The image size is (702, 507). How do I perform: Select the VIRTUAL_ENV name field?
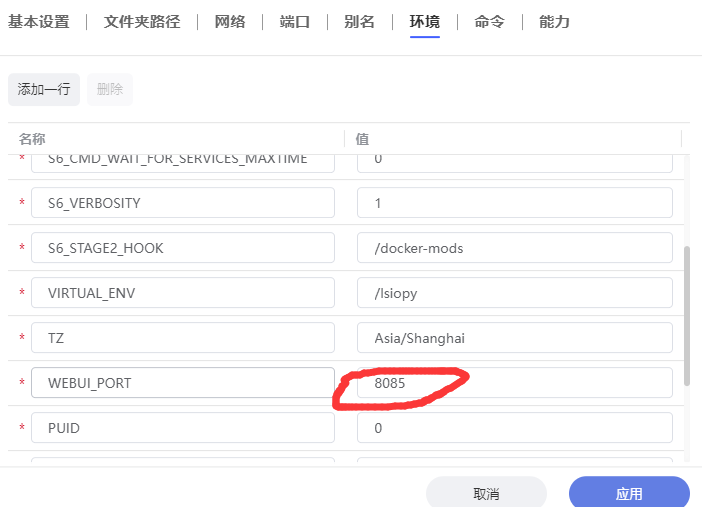[182, 293]
